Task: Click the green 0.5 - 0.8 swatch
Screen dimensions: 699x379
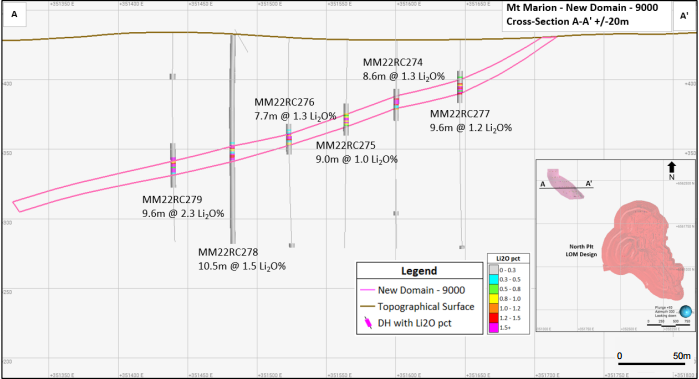Action: coord(493,289)
